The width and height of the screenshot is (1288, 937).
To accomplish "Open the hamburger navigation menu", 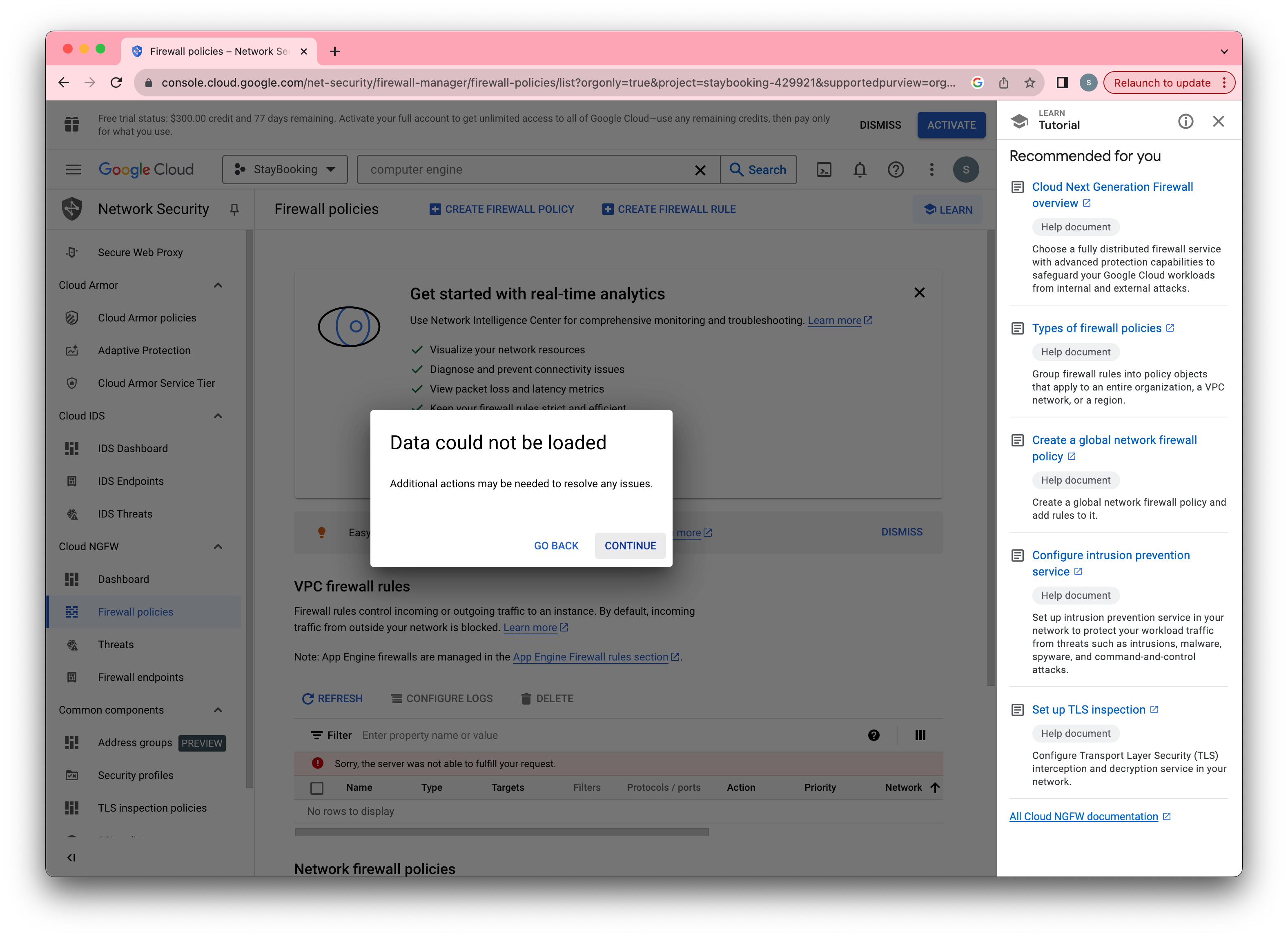I will pos(73,169).
